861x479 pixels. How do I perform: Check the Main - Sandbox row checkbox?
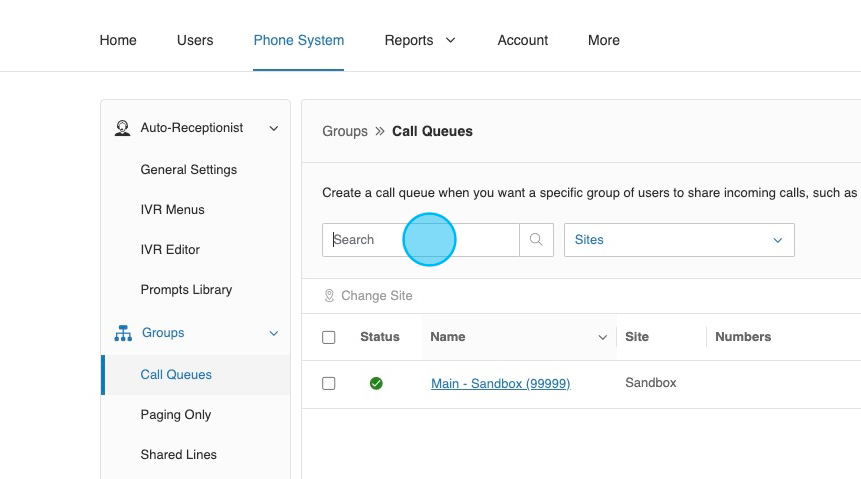coord(329,383)
